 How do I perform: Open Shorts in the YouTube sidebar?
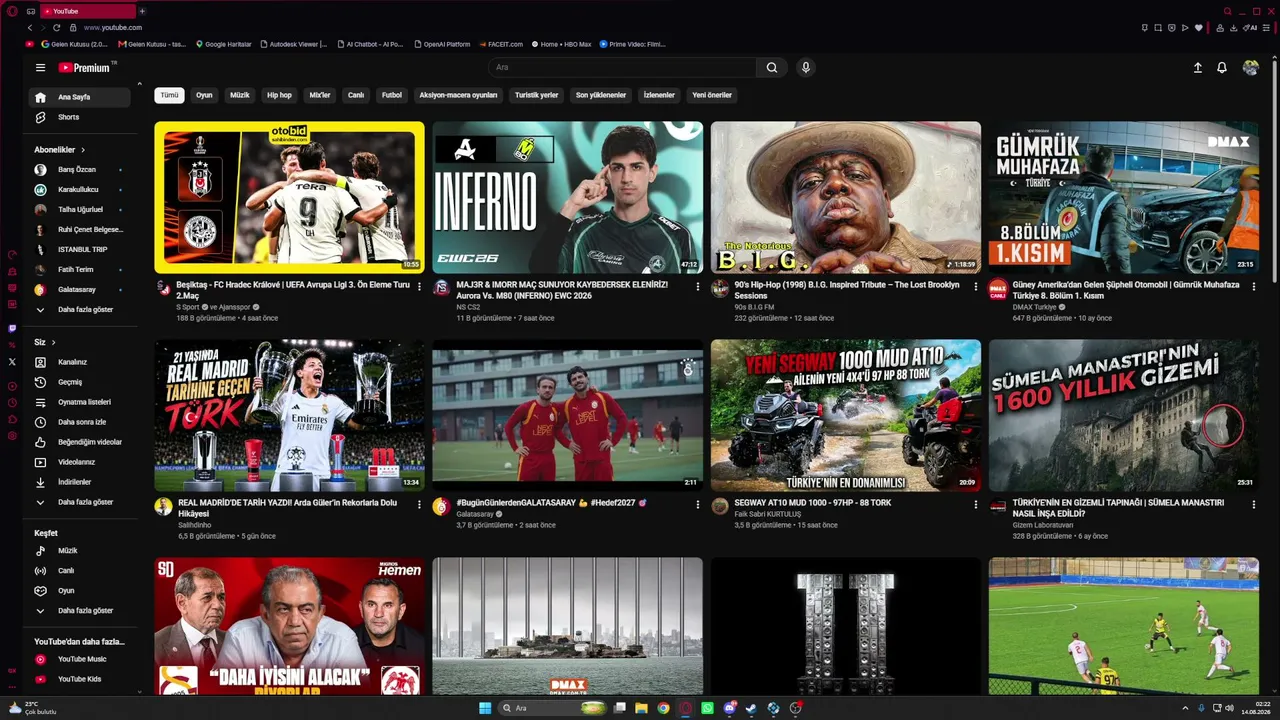[80, 117]
